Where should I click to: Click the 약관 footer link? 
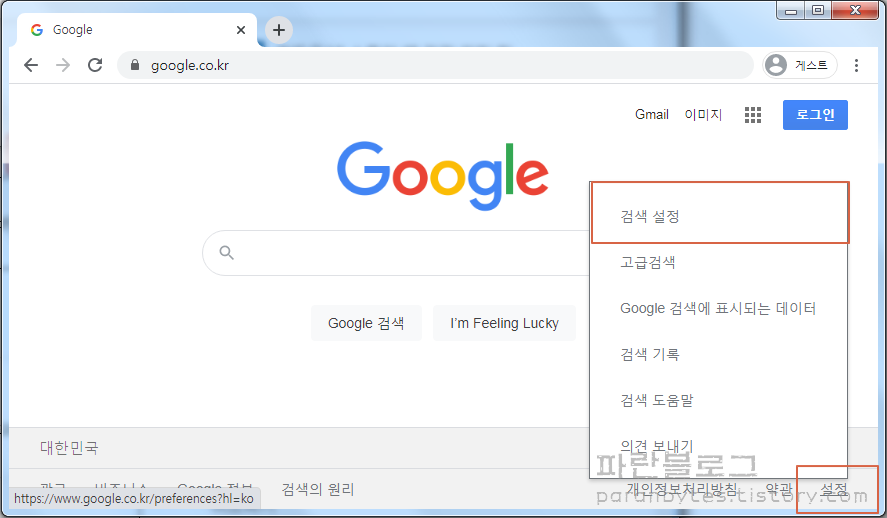[779, 489]
